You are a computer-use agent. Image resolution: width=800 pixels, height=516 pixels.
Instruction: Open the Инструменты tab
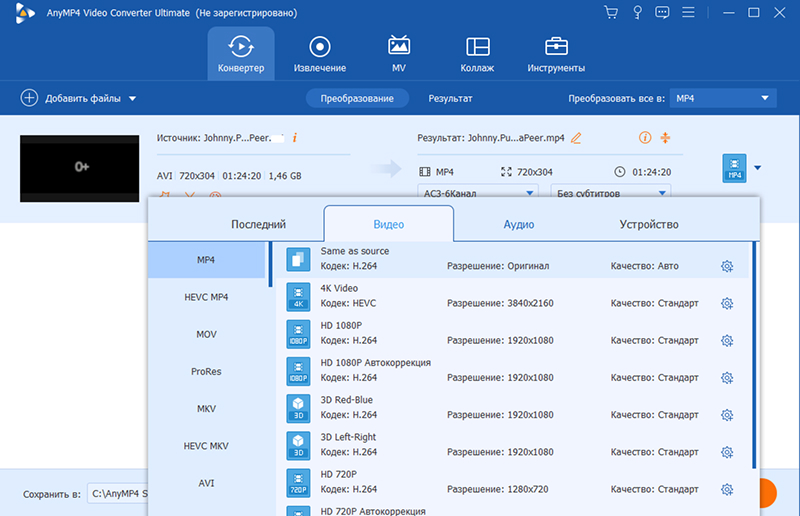[556, 54]
